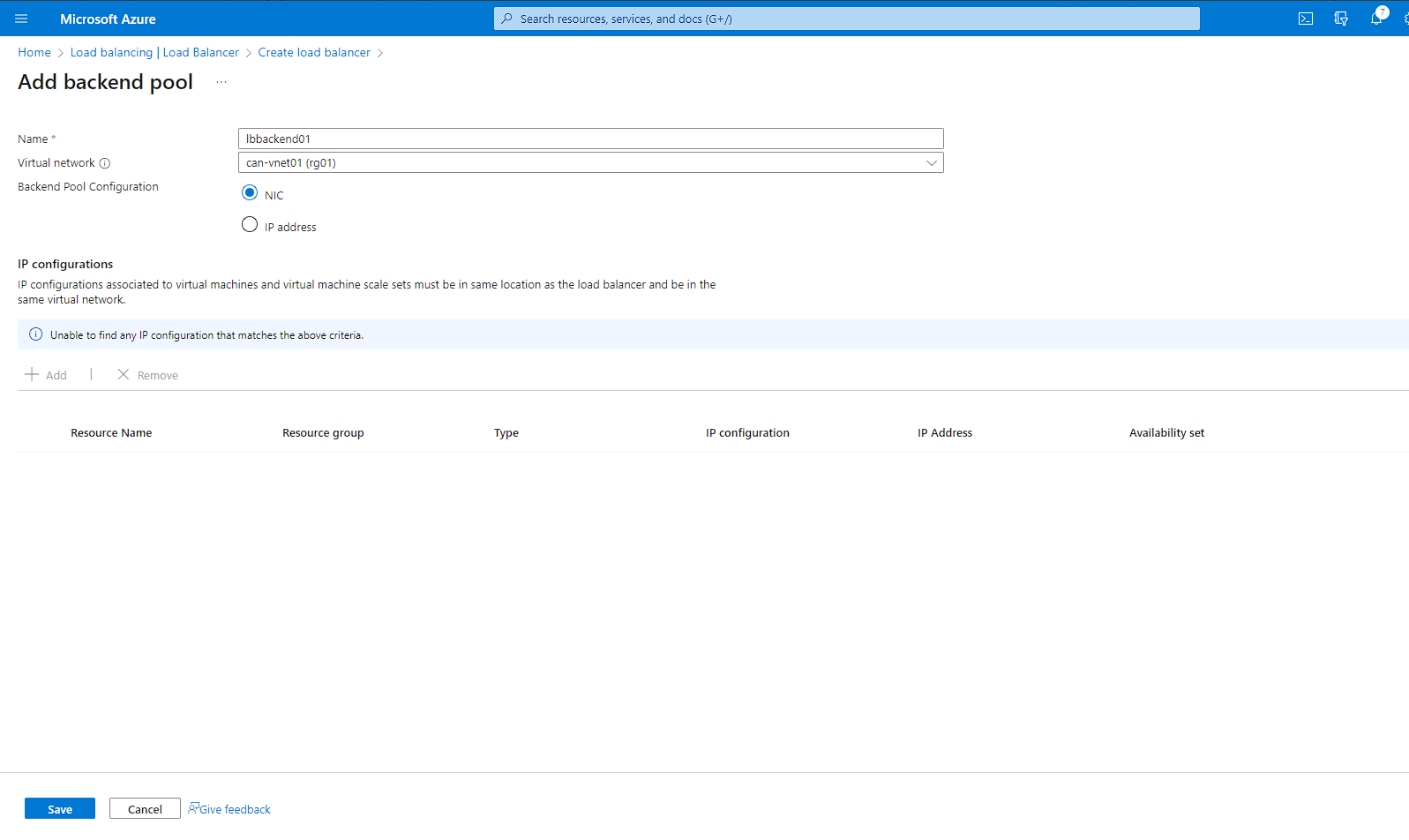1409x840 pixels.
Task: Click the IP configurations section heading
Action: click(65, 264)
